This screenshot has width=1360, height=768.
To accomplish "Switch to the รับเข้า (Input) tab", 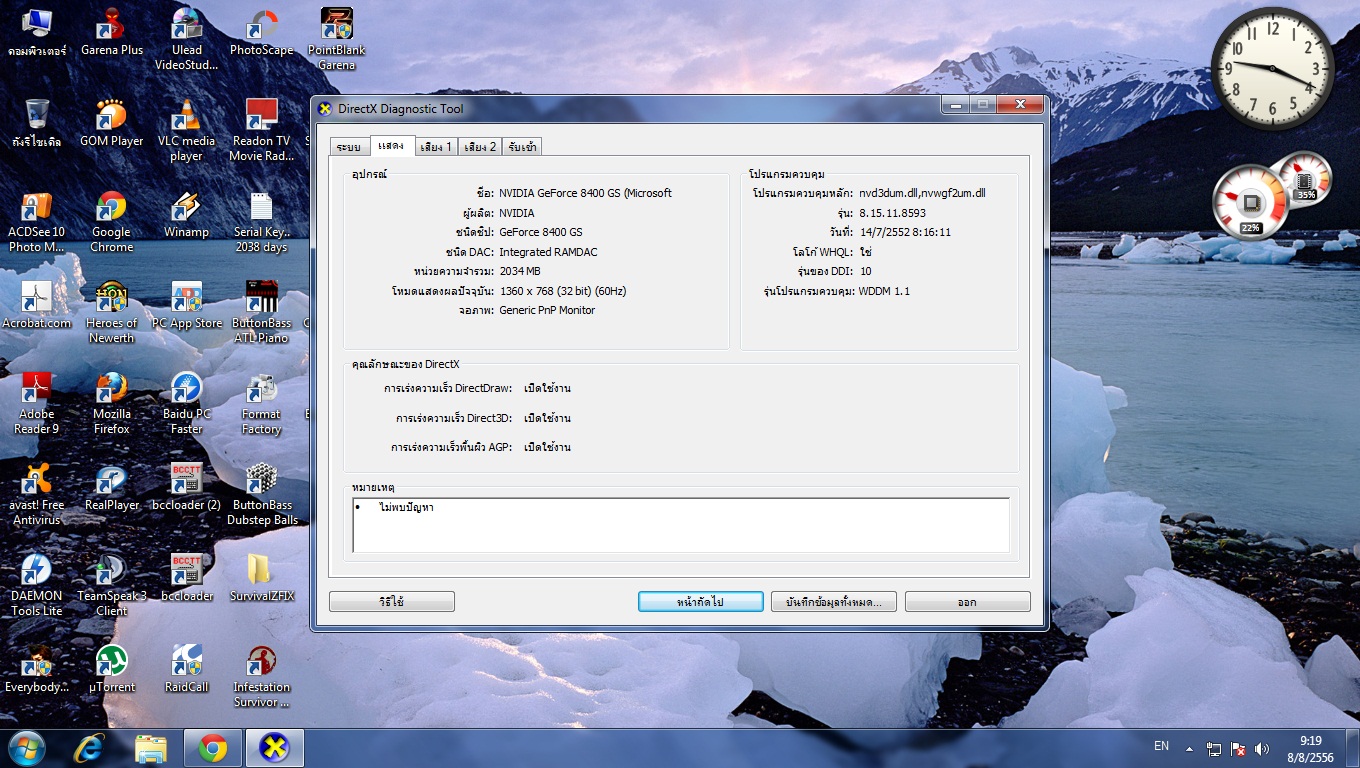I will click(x=522, y=147).
